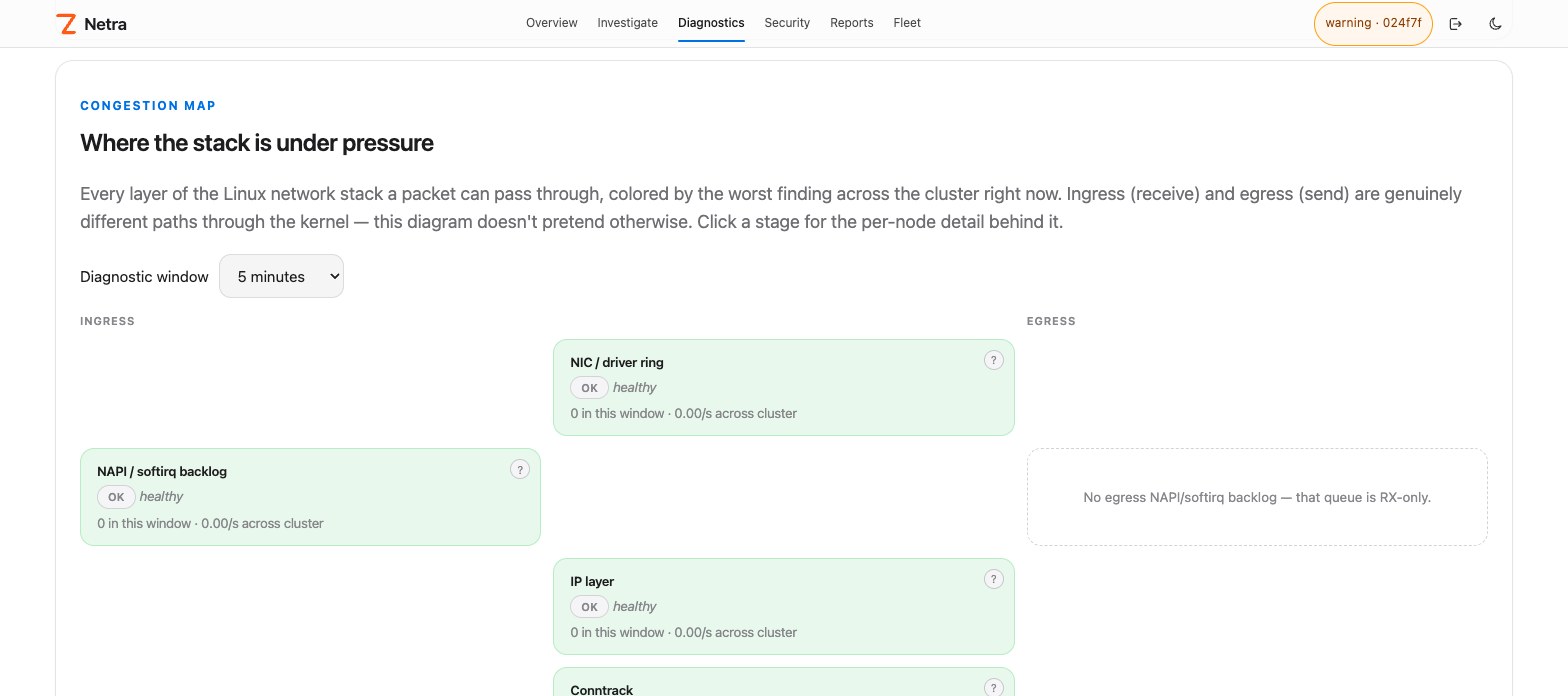Click the Netra logo icon

67,23
